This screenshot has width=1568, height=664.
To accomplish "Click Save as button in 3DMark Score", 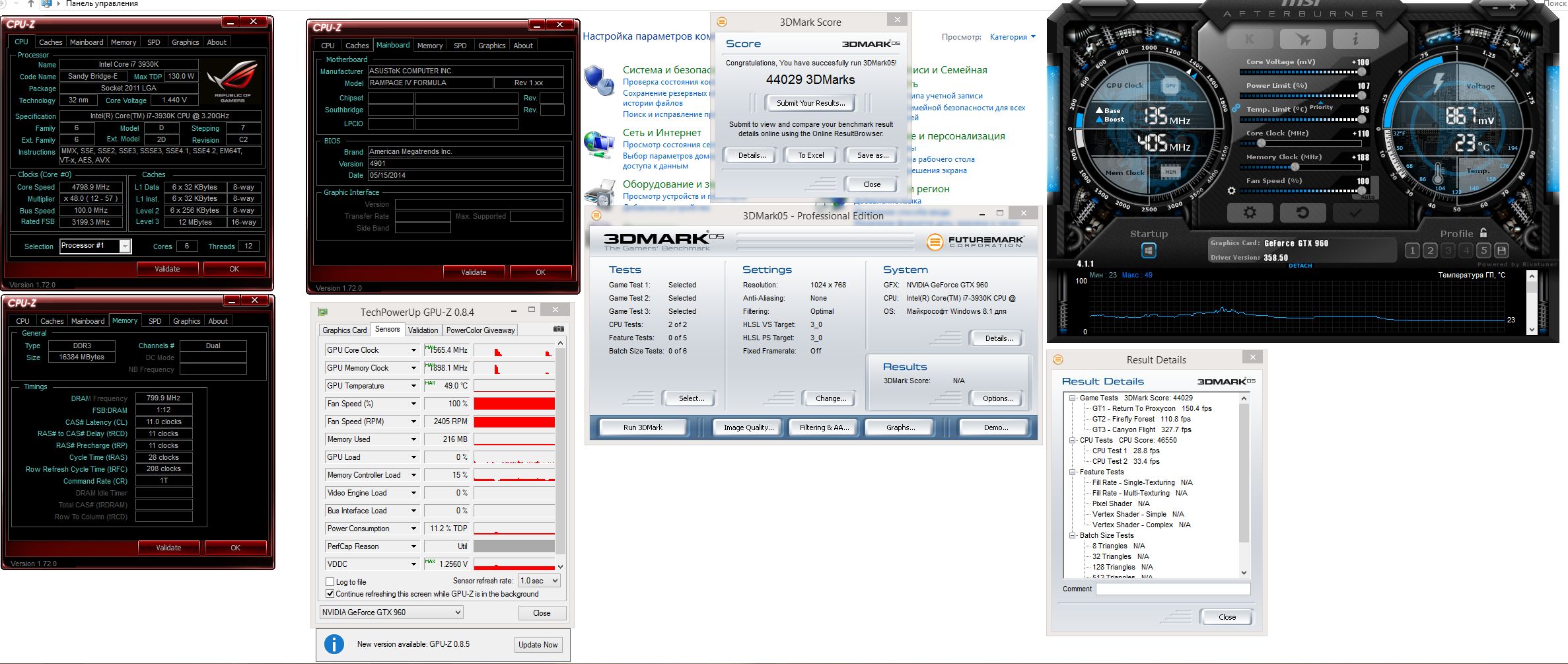I will pyautogui.click(x=872, y=155).
